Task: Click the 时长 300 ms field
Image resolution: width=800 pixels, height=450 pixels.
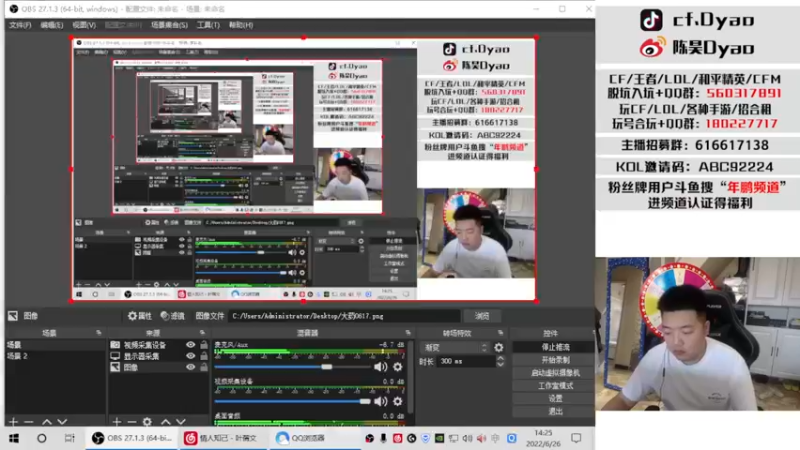Action: click(x=466, y=361)
